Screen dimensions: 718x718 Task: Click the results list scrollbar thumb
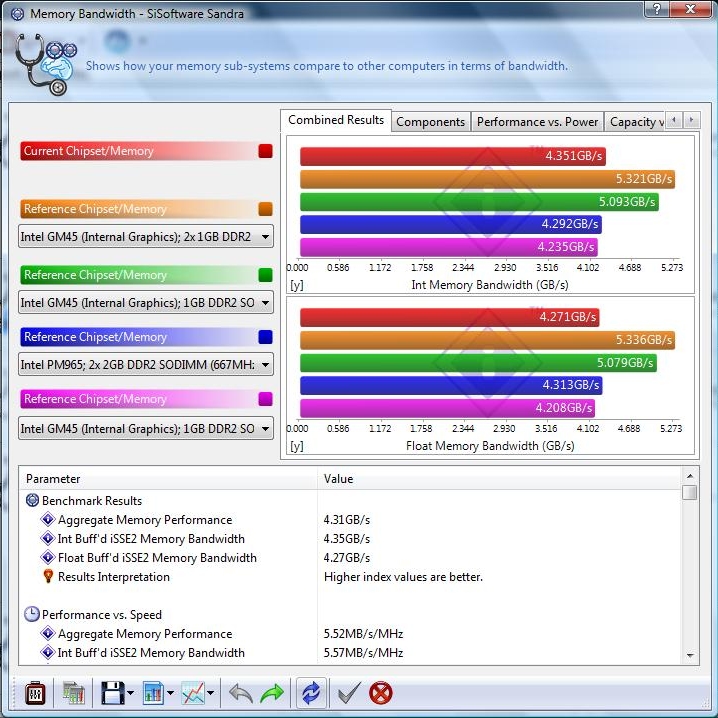point(690,493)
